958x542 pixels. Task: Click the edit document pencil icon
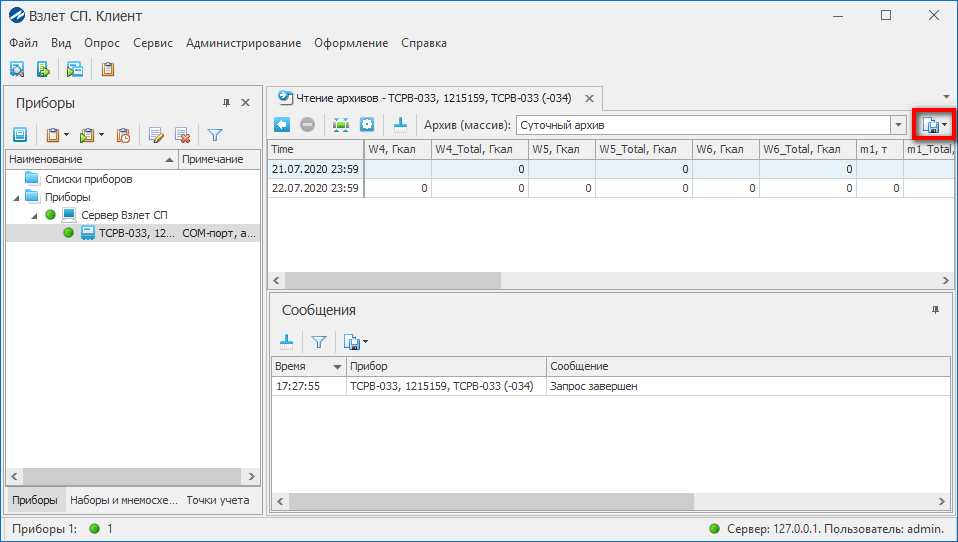coord(156,135)
